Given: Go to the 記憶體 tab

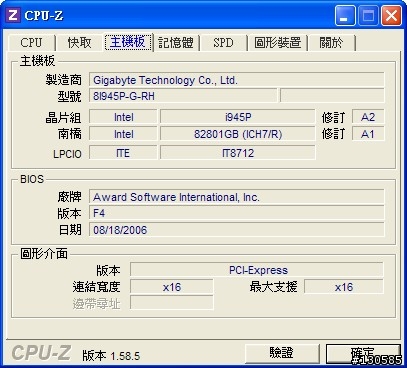Looking at the screenshot, I should 176,43.
